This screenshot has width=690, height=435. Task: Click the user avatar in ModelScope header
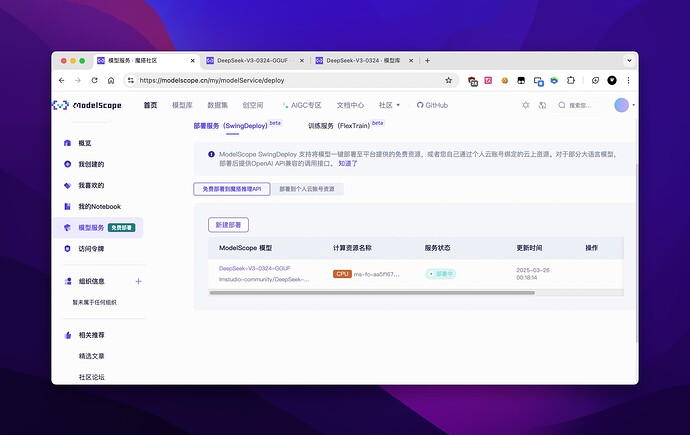(x=621, y=105)
